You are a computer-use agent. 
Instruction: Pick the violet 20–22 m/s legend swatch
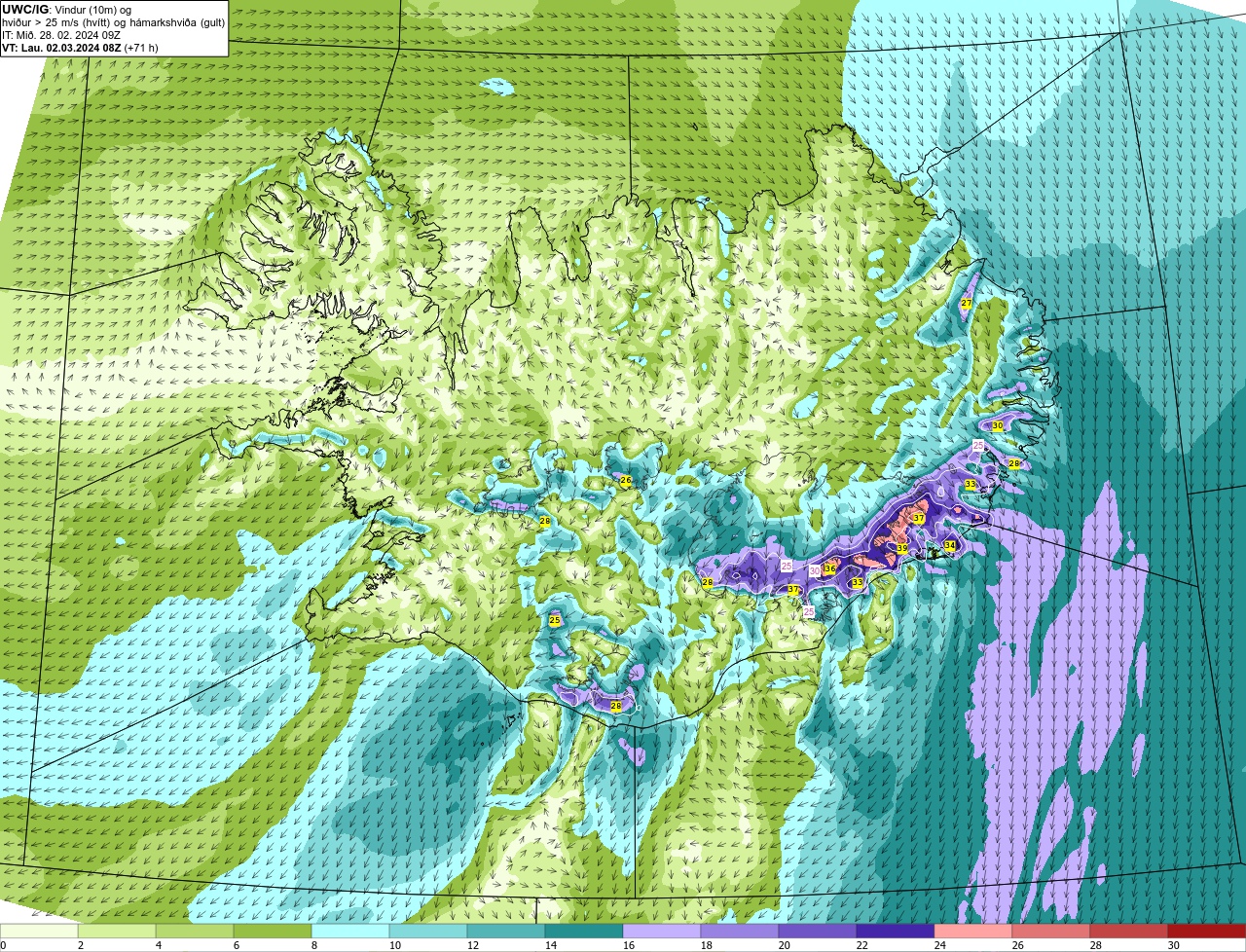coord(818,931)
